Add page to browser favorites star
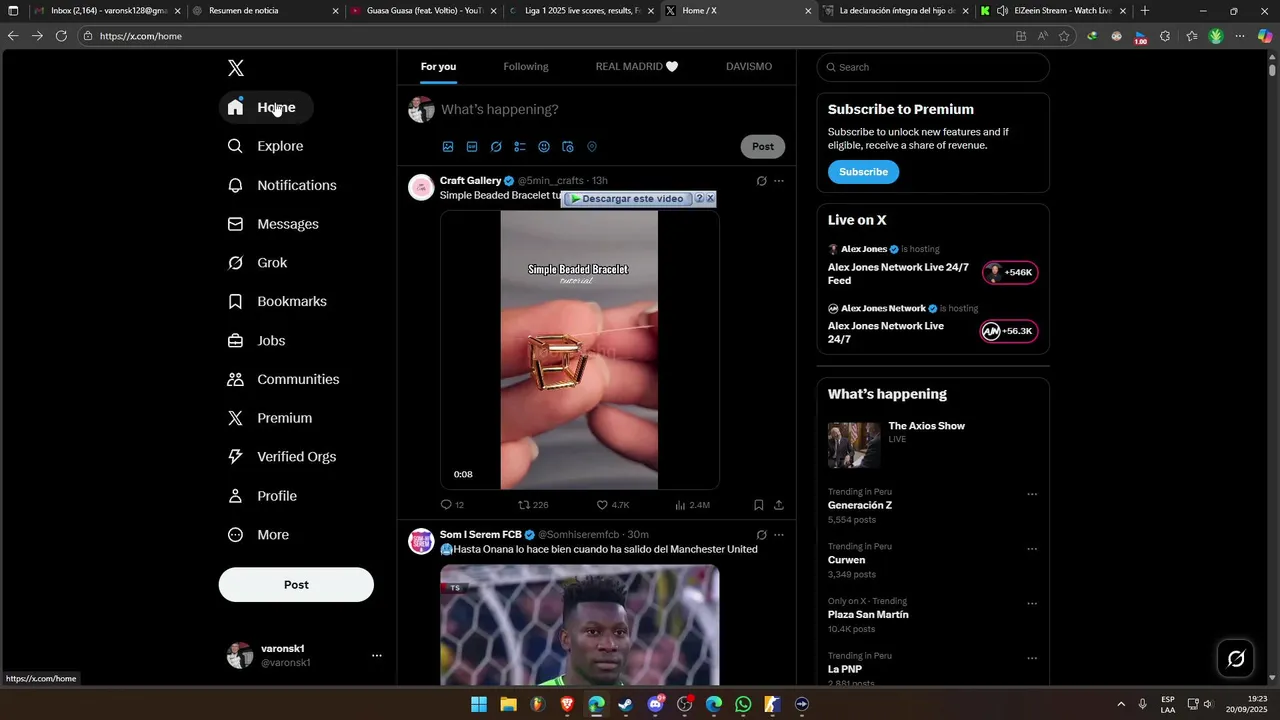The width and height of the screenshot is (1280, 720). [1064, 36]
